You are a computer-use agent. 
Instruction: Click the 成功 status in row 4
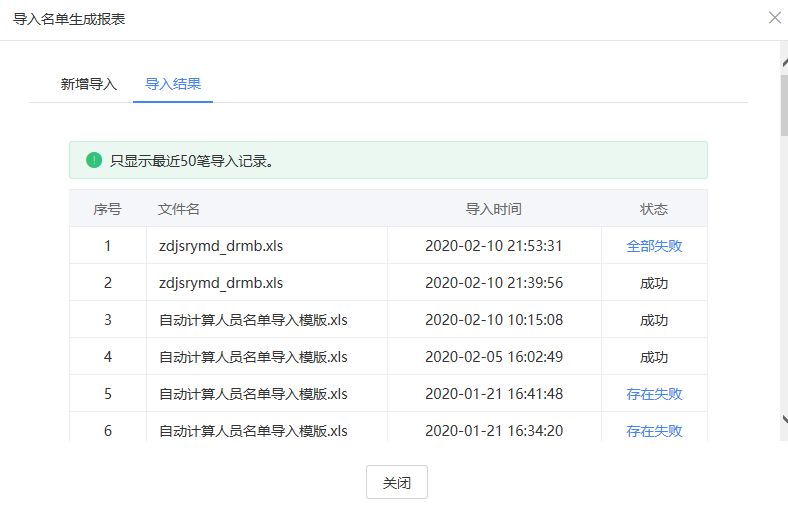click(x=654, y=357)
